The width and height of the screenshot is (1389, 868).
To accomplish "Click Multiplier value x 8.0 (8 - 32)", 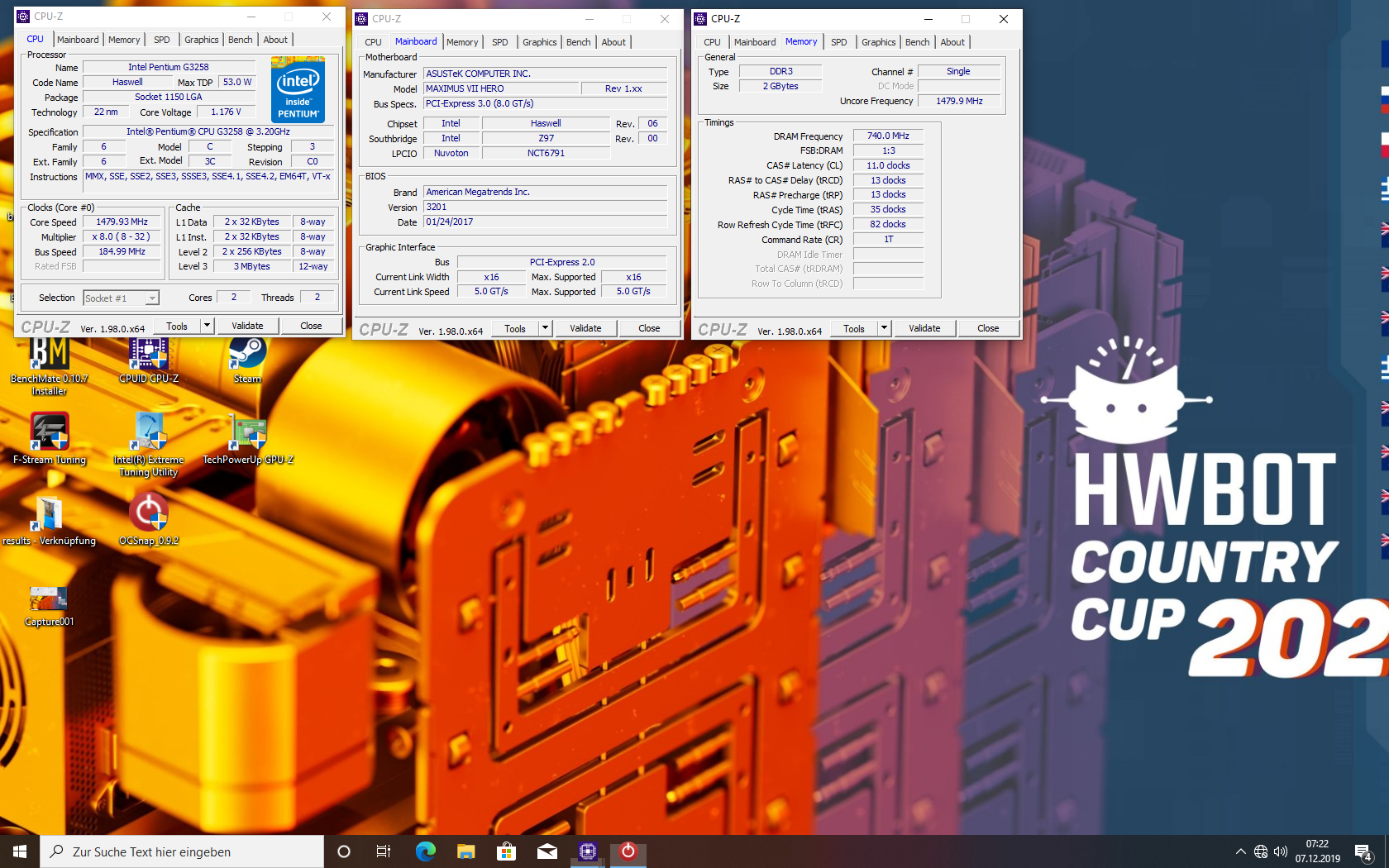I will click(x=122, y=236).
